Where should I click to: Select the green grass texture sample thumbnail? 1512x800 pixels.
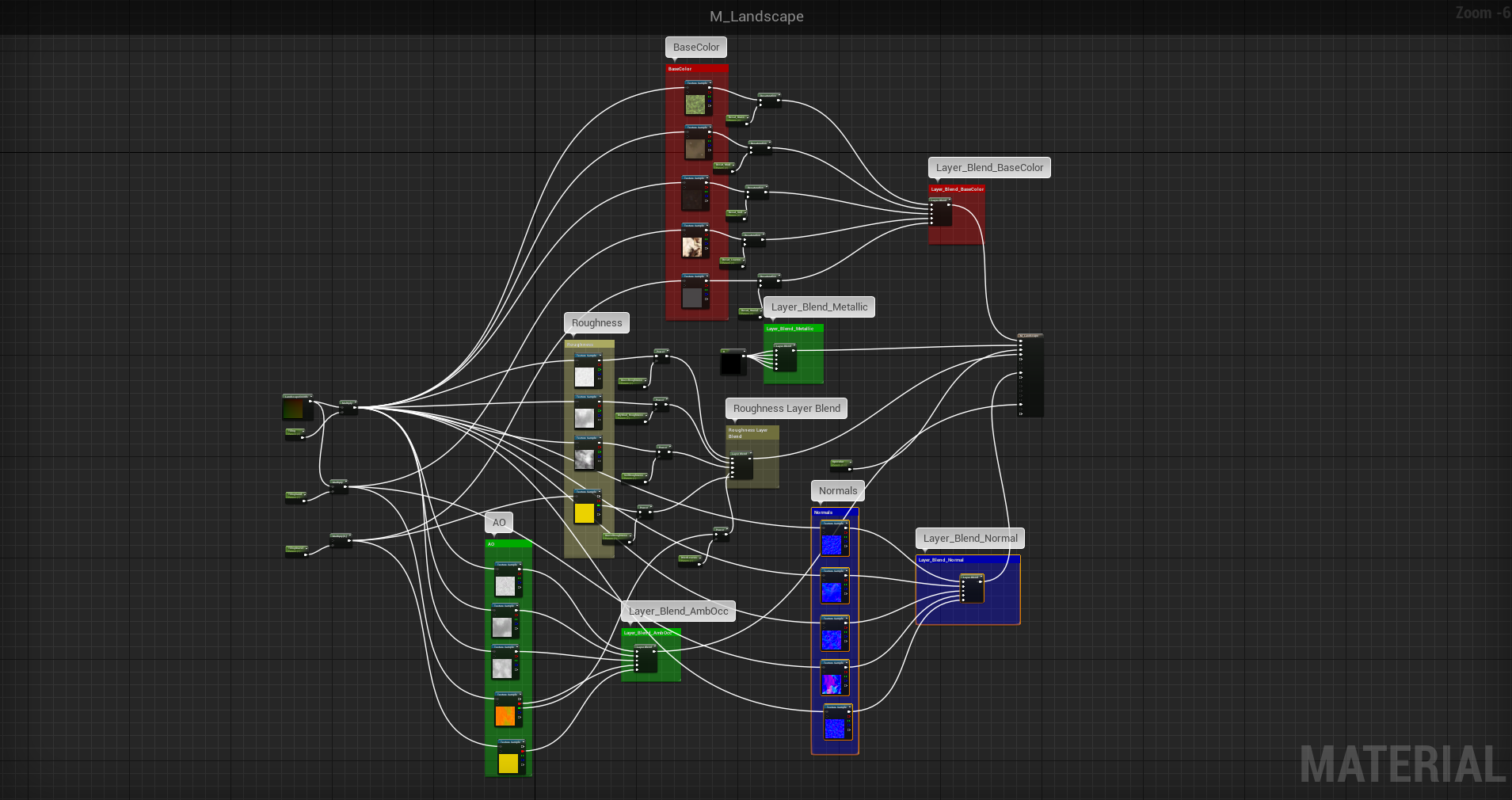coord(695,104)
